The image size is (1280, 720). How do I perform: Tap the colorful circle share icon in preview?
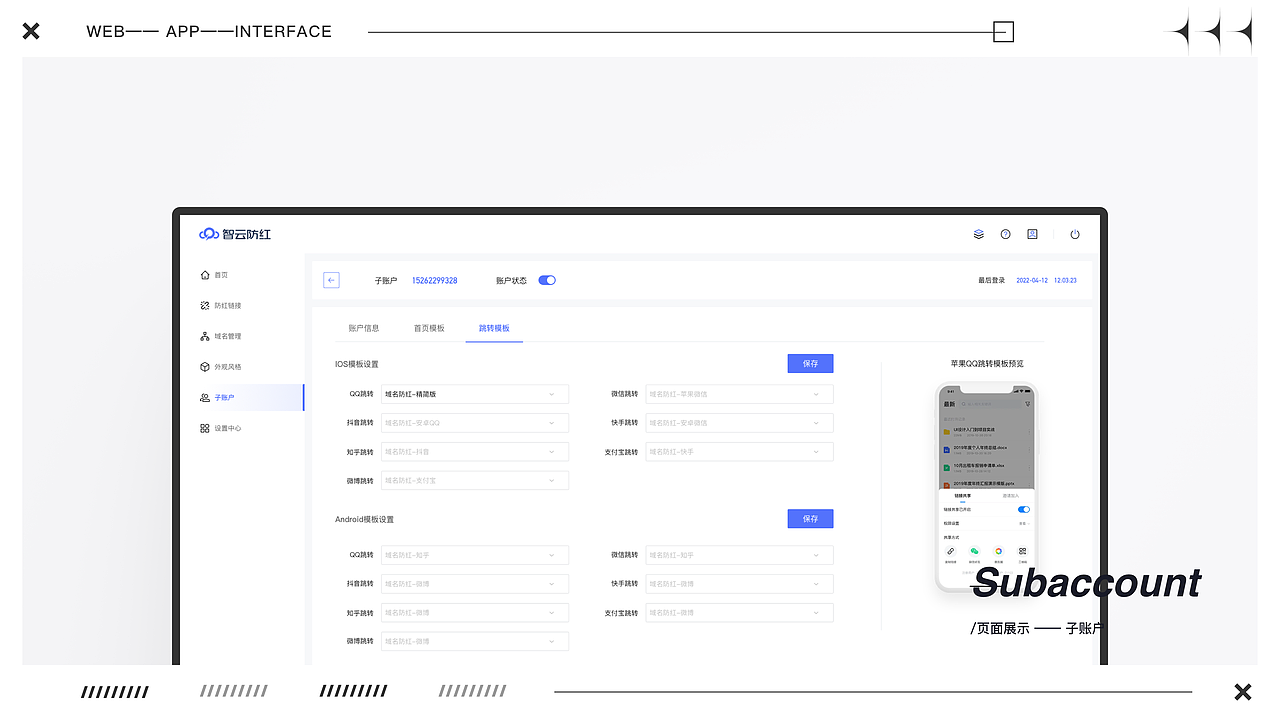coord(998,552)
